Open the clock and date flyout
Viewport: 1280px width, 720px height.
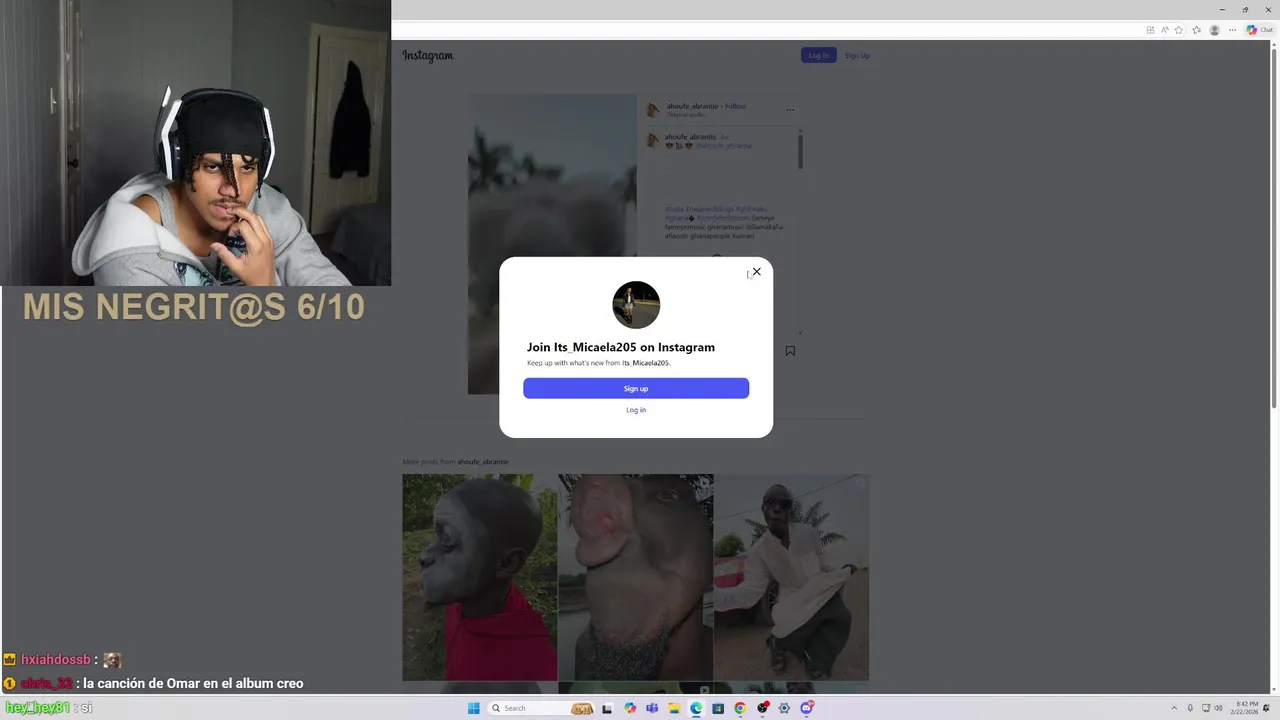(x=1245, y=708)
